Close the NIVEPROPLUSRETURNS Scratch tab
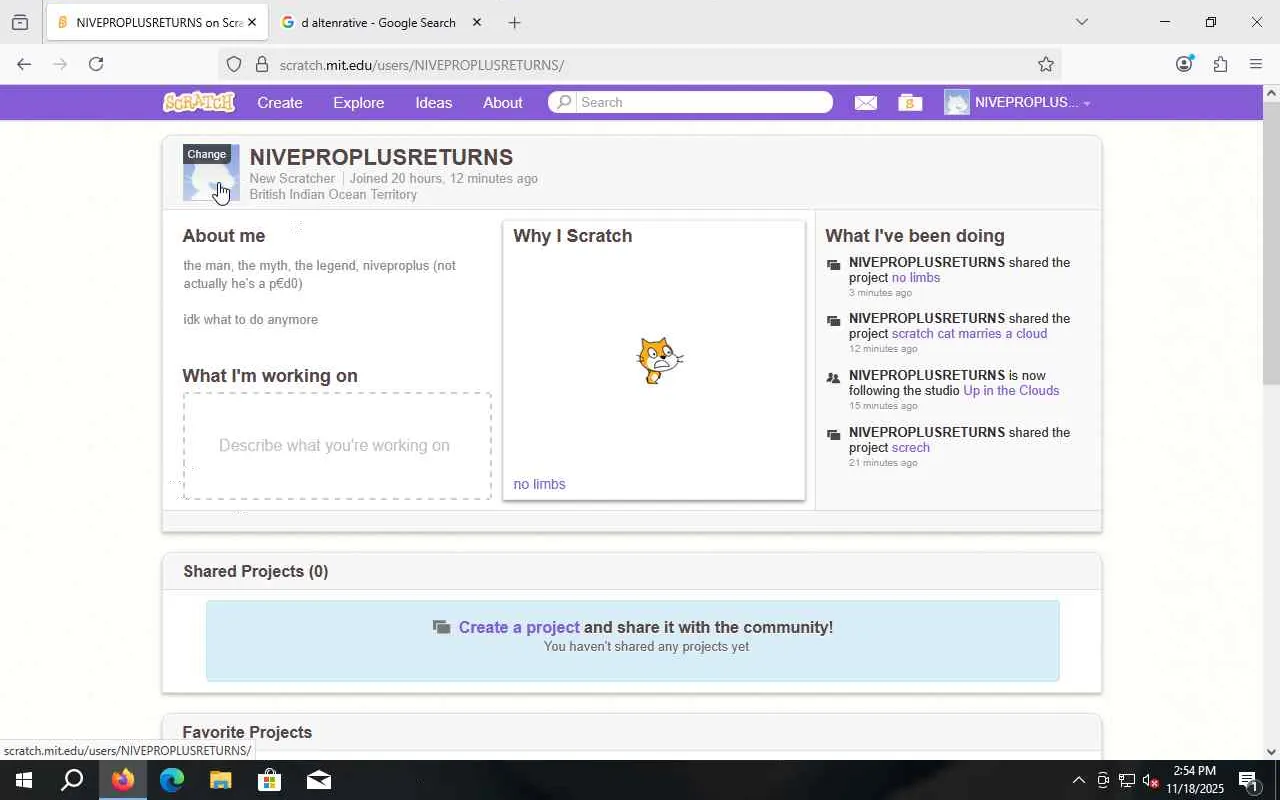The height and width of the screenshot is (800, 1280). pyautogui.click(x=252, y=22)
